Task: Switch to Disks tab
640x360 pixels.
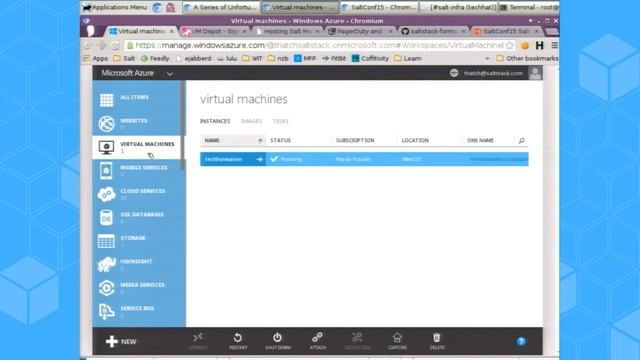Action: pos(281,121)
